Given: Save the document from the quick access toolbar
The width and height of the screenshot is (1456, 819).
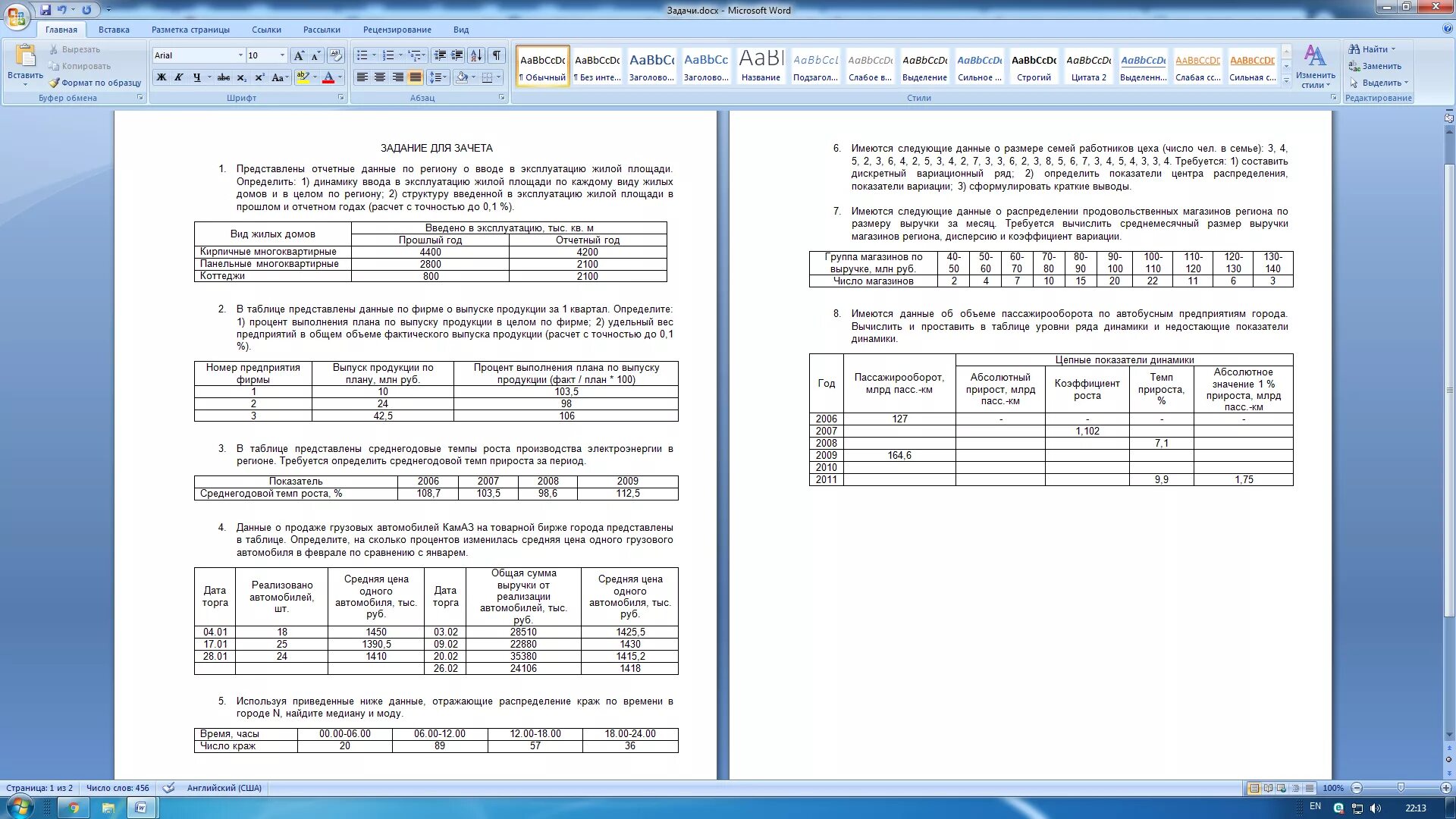Looking at the screenshot, I should pos(45,10).
